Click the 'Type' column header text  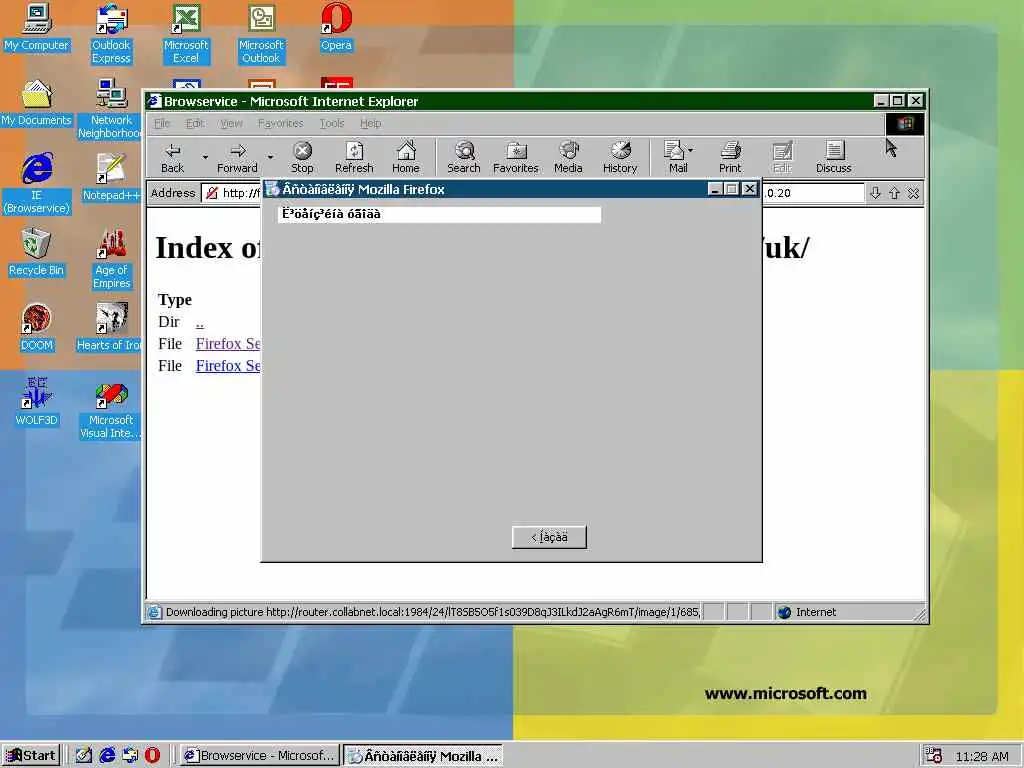point(174,300)
